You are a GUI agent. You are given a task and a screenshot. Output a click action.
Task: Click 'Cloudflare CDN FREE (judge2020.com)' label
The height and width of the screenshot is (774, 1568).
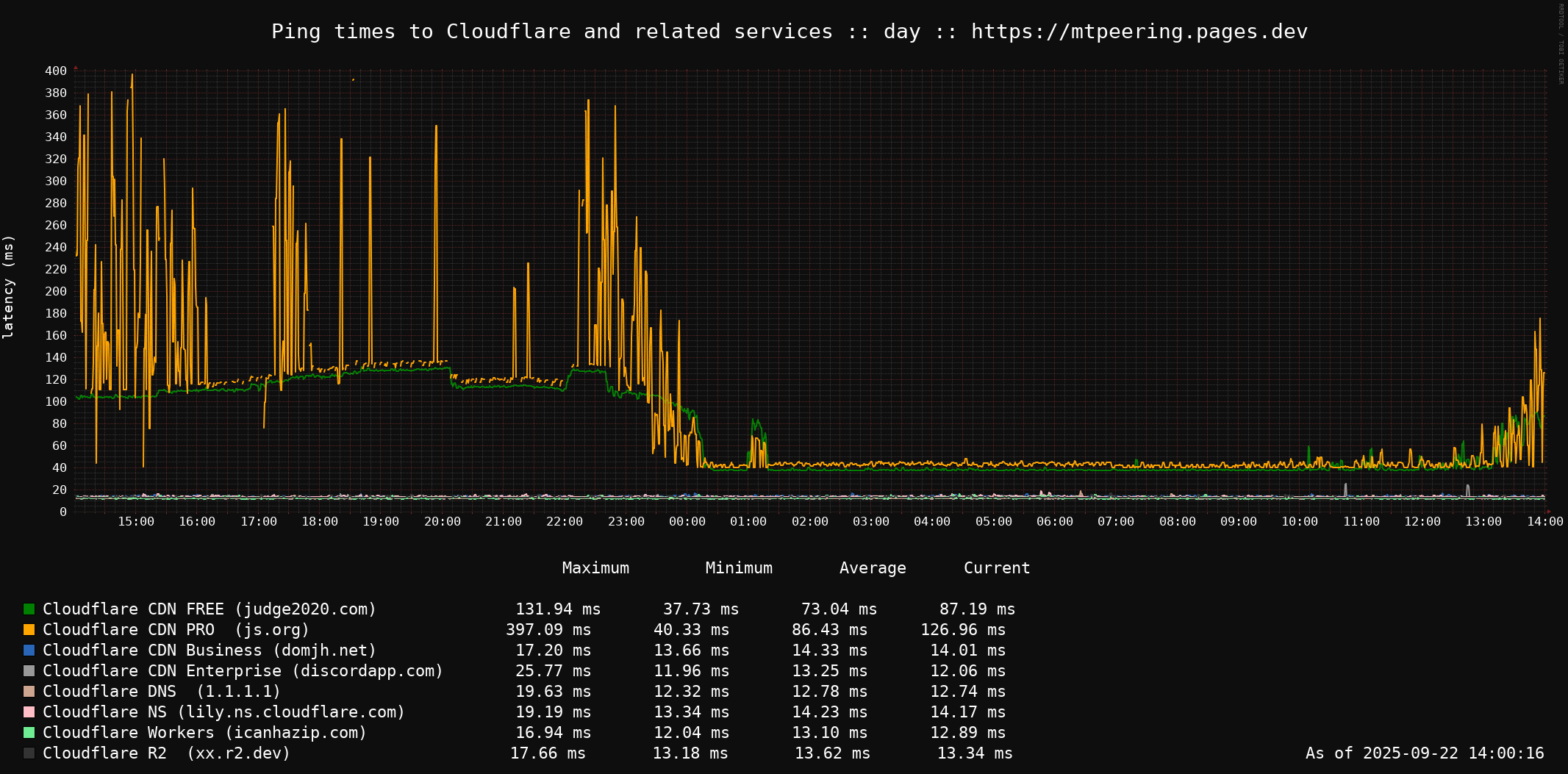(x=210, y=609)
